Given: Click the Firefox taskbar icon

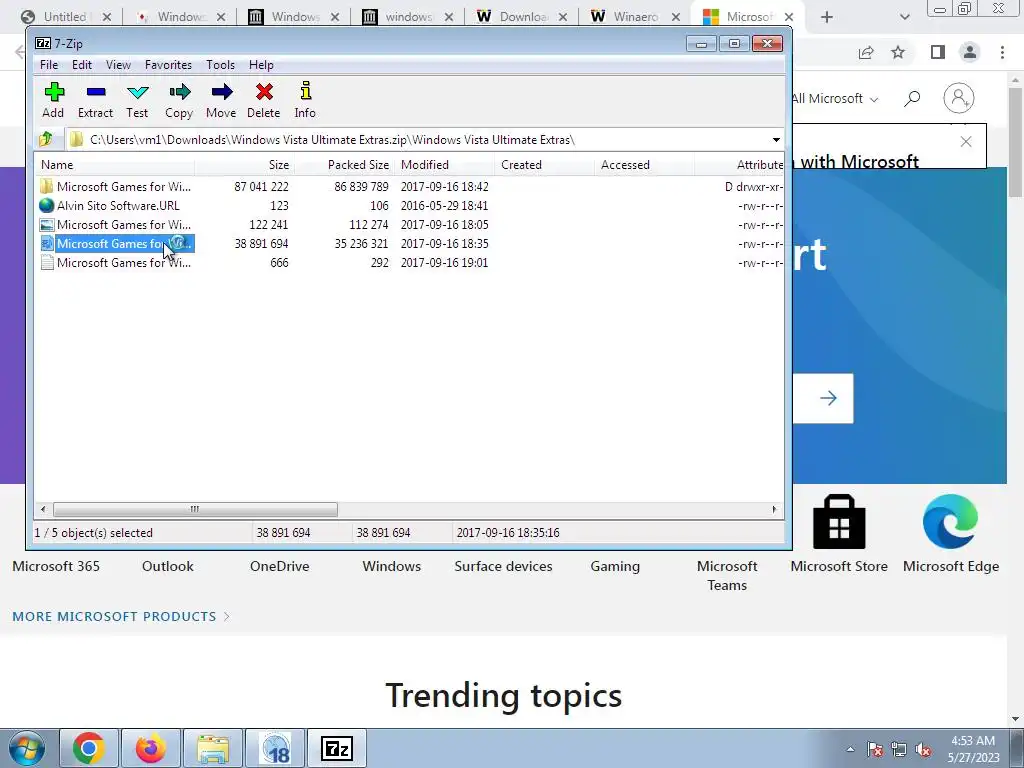Looking at the screenshot, I should (150, 748).
